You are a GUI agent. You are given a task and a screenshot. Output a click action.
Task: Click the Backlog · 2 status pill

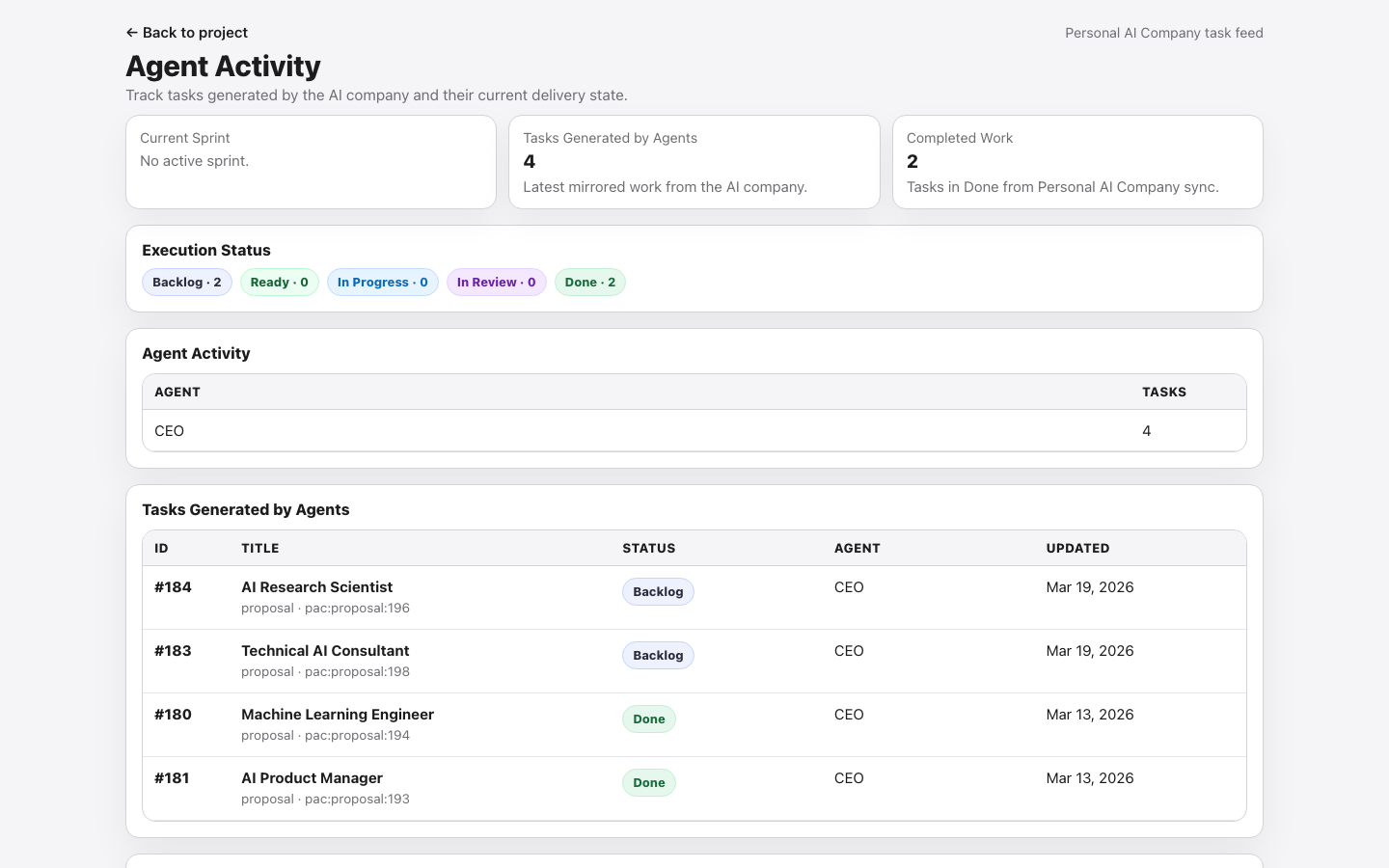pyautogui.click(x=187, y=283)
